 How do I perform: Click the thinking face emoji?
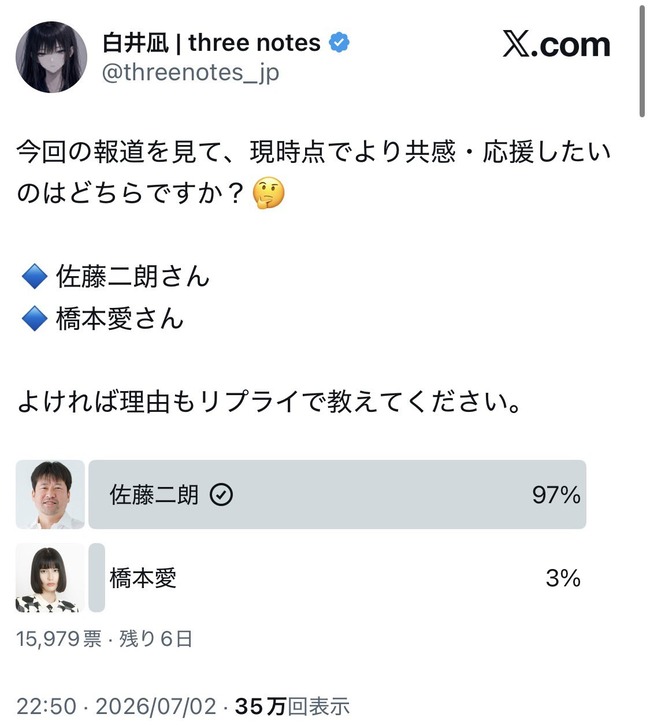[268, 193]
